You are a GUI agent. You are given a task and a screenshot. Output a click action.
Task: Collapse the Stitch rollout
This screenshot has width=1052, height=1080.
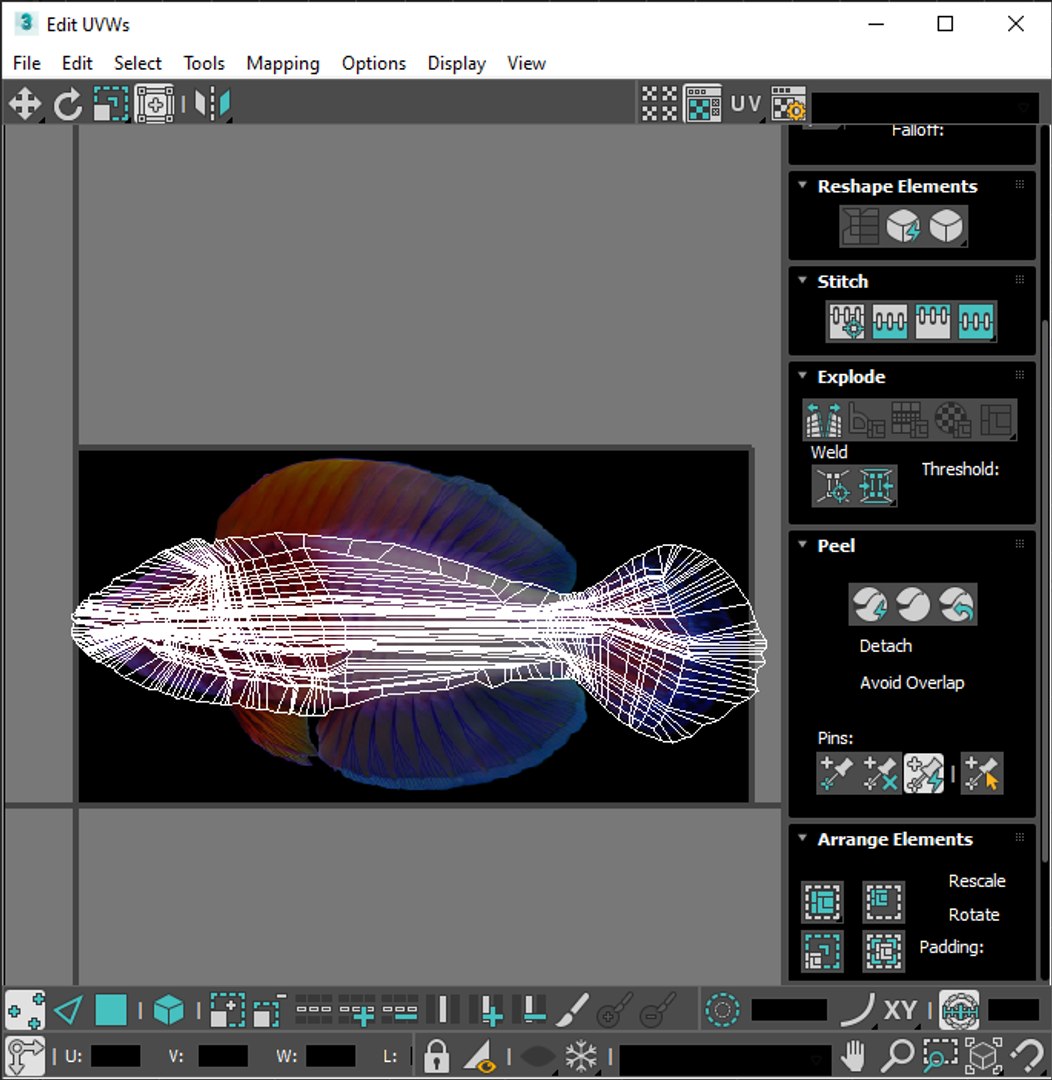803,281
